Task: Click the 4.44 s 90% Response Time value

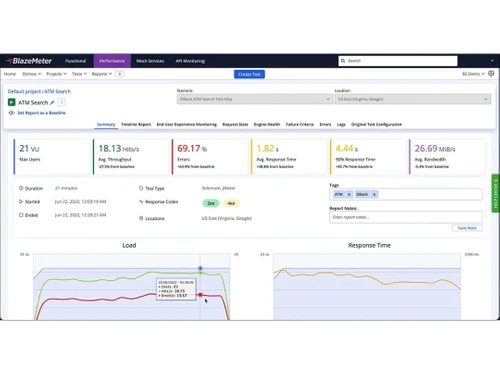Action: (x=347, y=148)
